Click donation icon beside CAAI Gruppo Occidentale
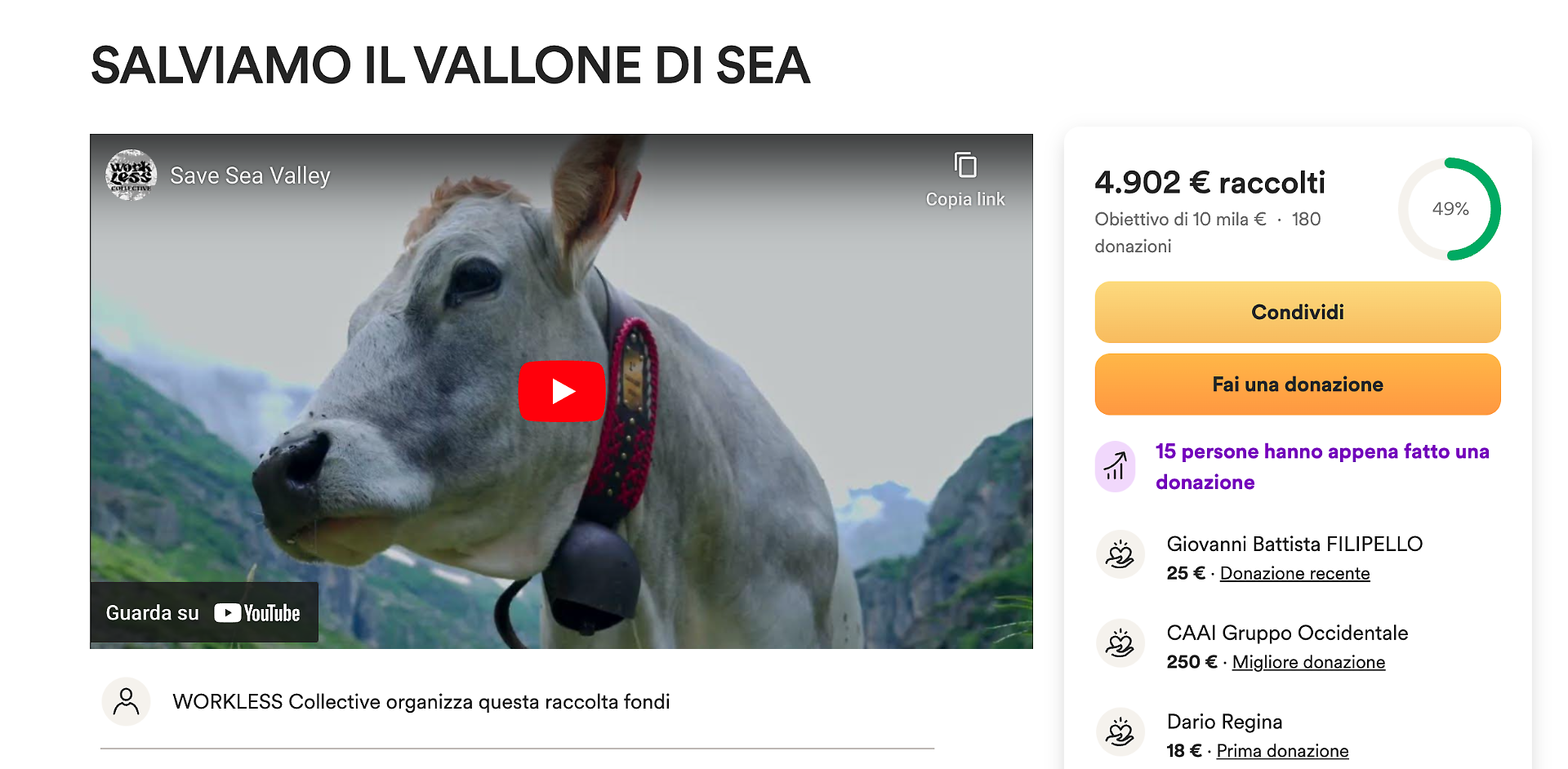This screenshot has width=1568, height=769. 1120,643
